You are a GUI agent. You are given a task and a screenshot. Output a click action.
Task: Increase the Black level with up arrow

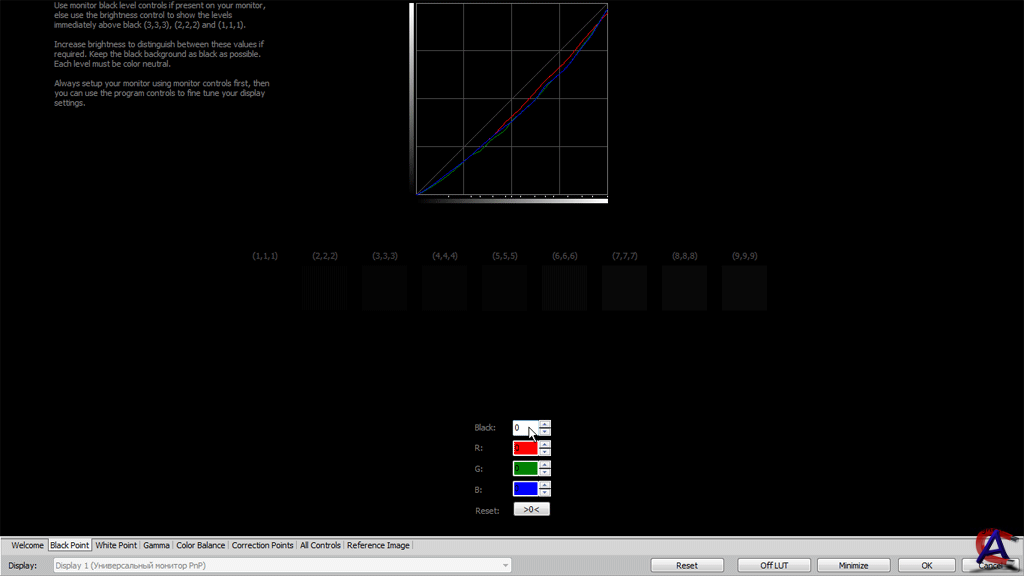(x=545, y=424)
